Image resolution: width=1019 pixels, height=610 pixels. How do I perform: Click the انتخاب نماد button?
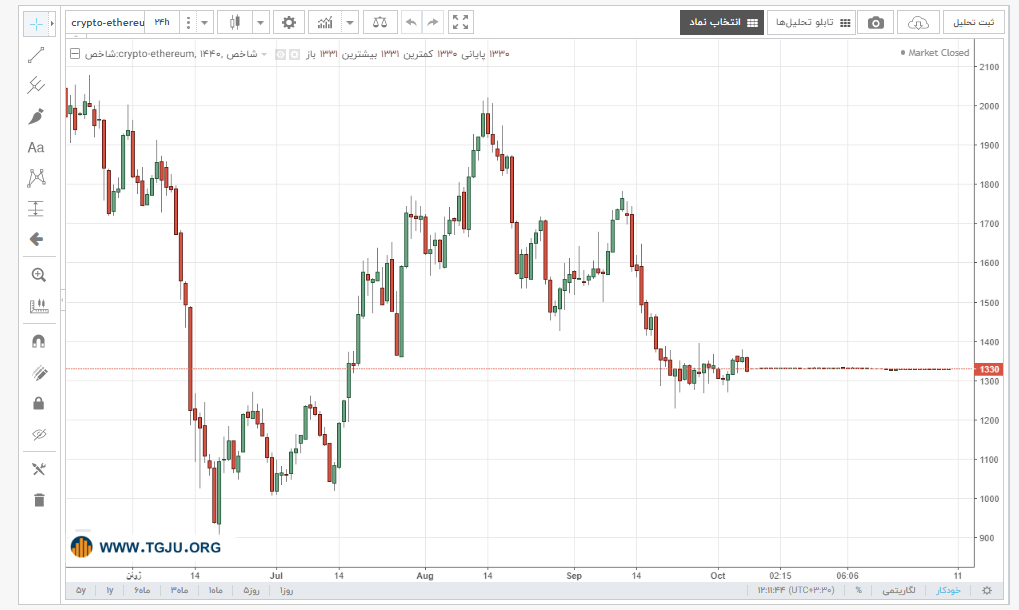(x=722, y=23)
